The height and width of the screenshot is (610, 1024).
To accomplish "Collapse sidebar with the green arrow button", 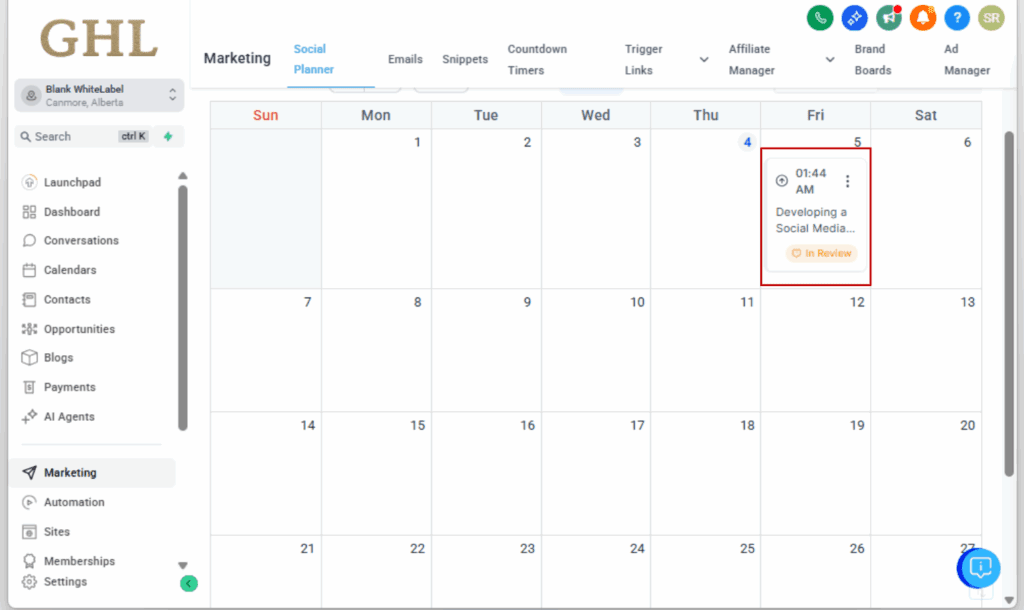I will [189, 583].
